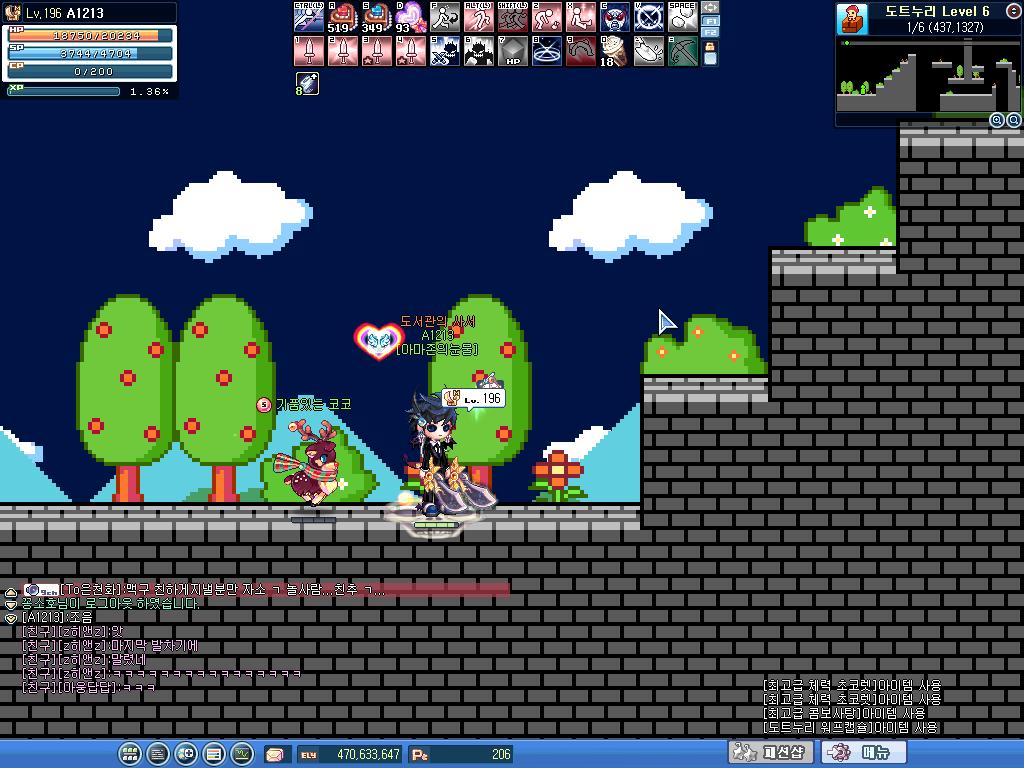Use the slot 3 starred sword skill
Viewport: 1024px width, 768px height.
click(377, 51)
